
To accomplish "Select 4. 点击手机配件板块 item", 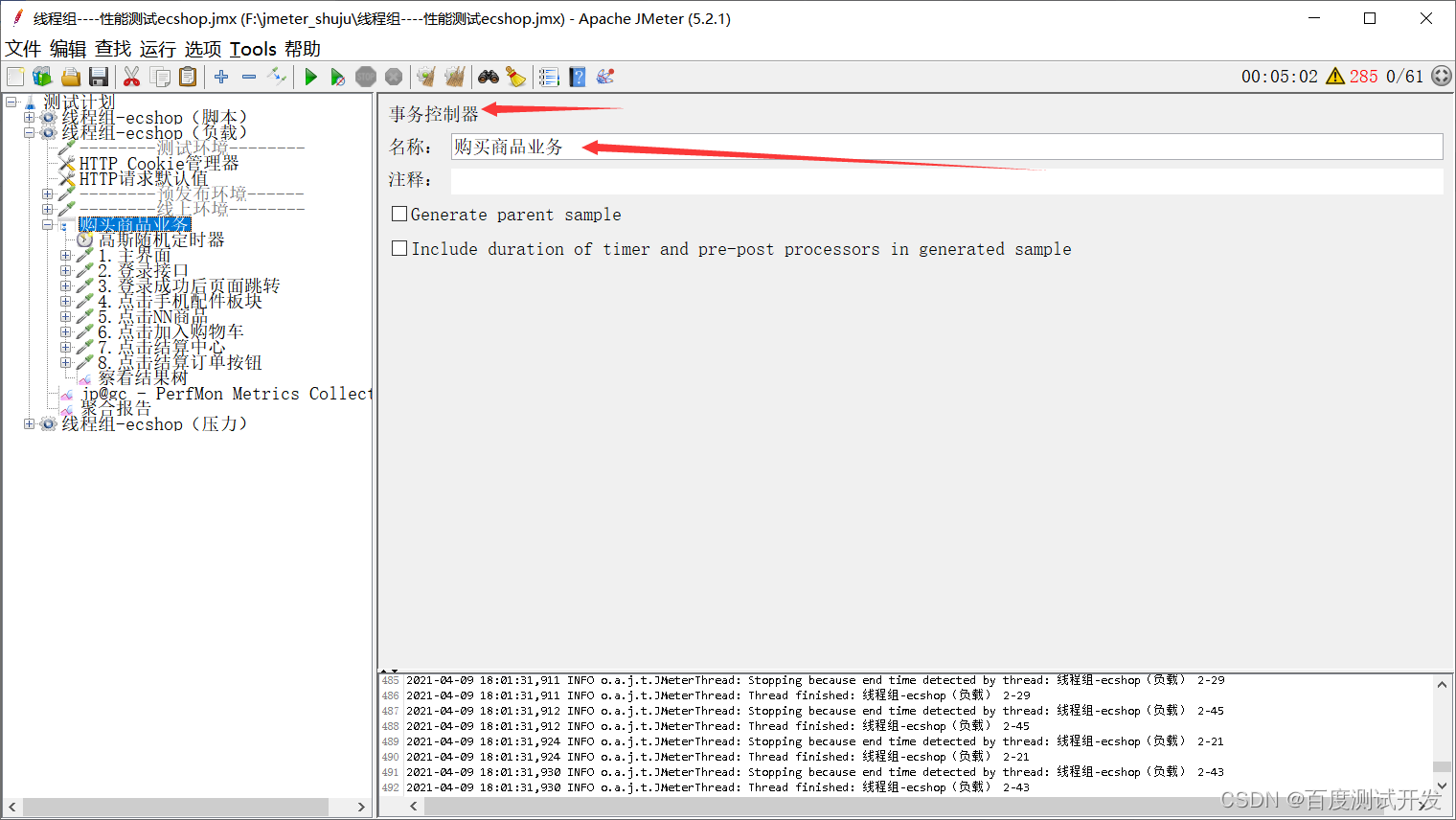I will [180, 302].
